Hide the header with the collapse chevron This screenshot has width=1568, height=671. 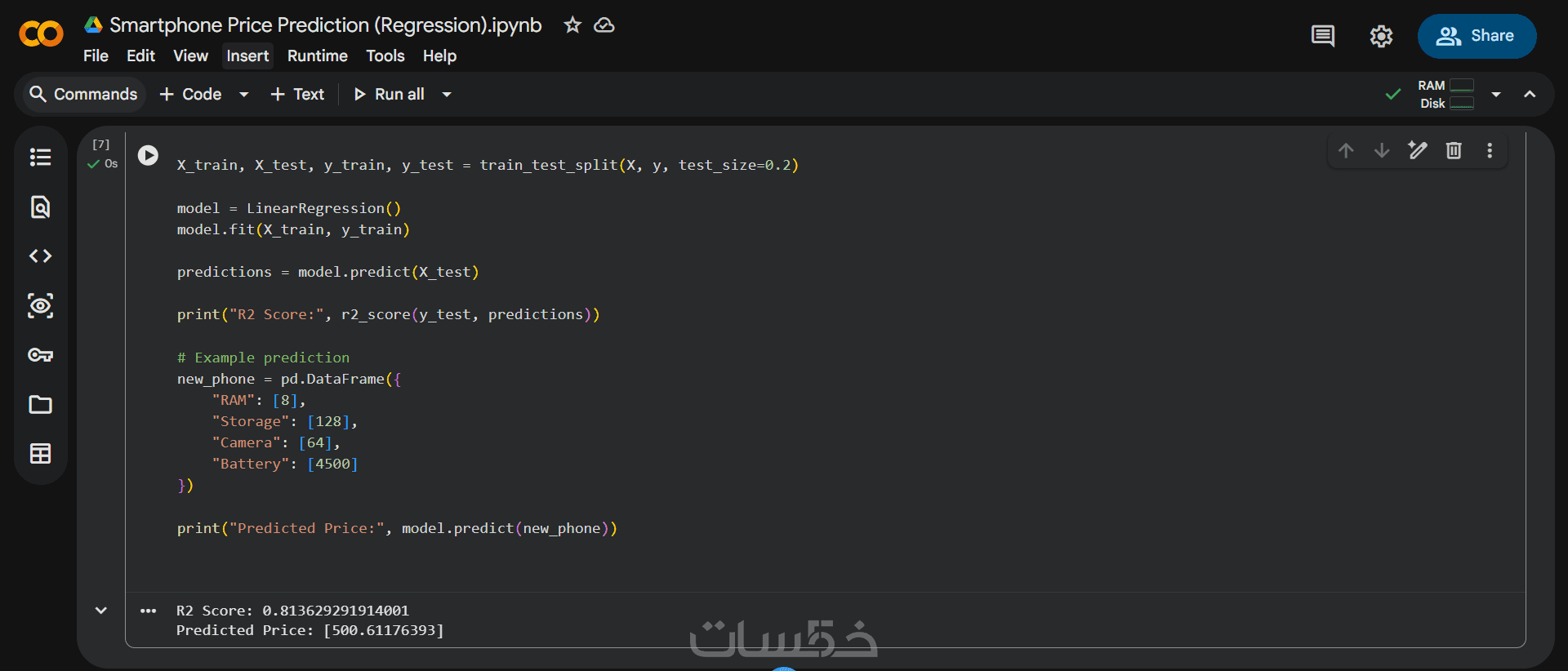1530,95
